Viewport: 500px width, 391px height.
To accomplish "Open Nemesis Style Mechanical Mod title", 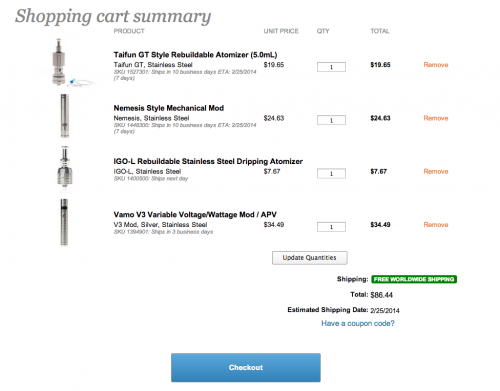I will pyautogui.click(x=169, y=108).
